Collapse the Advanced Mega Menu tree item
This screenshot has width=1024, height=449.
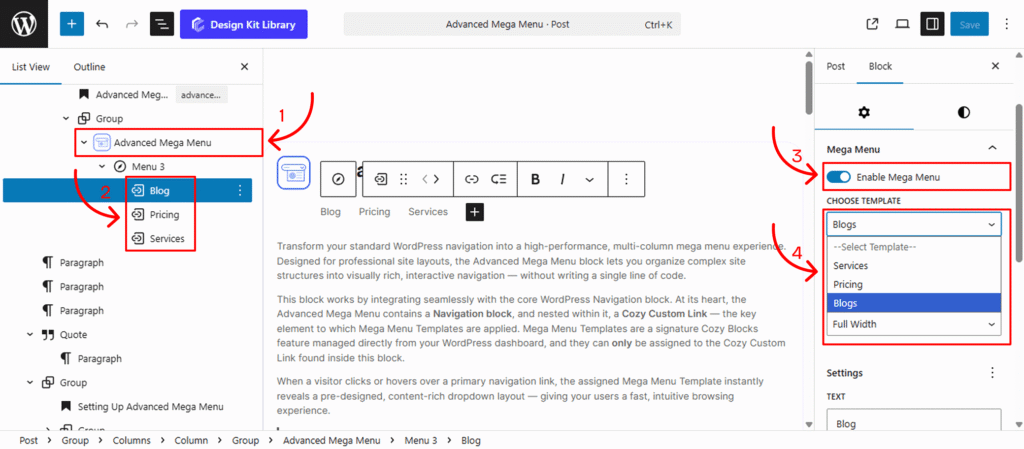pyautogui.click(x=83, y=143)
